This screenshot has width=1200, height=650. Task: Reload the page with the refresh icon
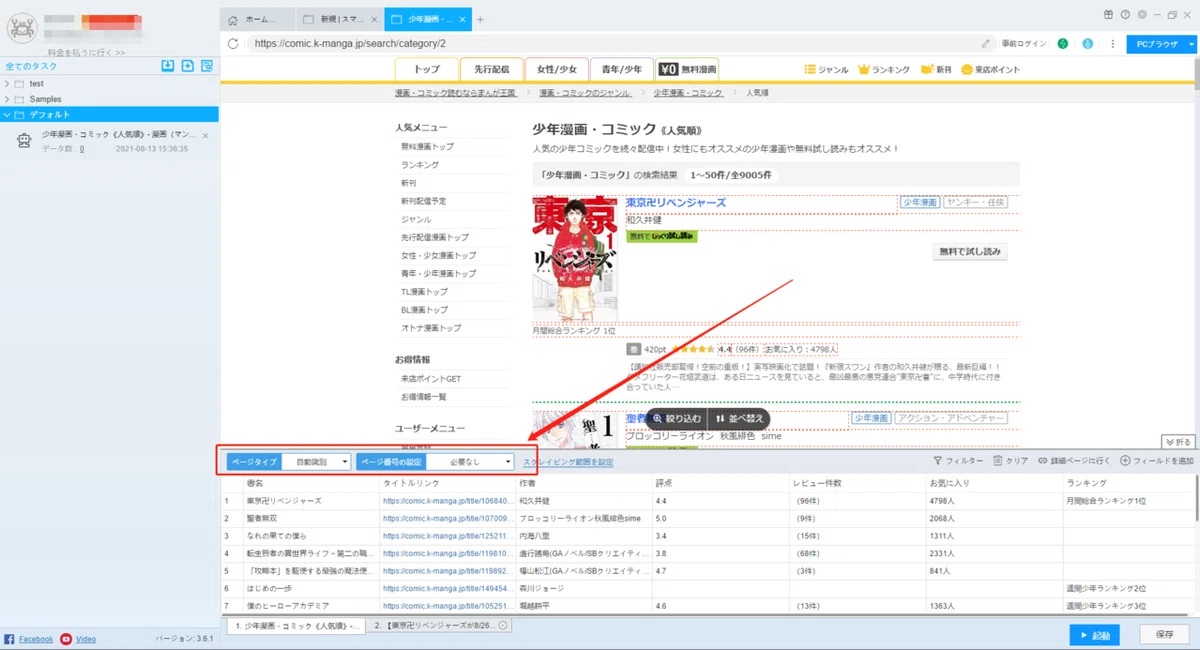click(233, 43)
